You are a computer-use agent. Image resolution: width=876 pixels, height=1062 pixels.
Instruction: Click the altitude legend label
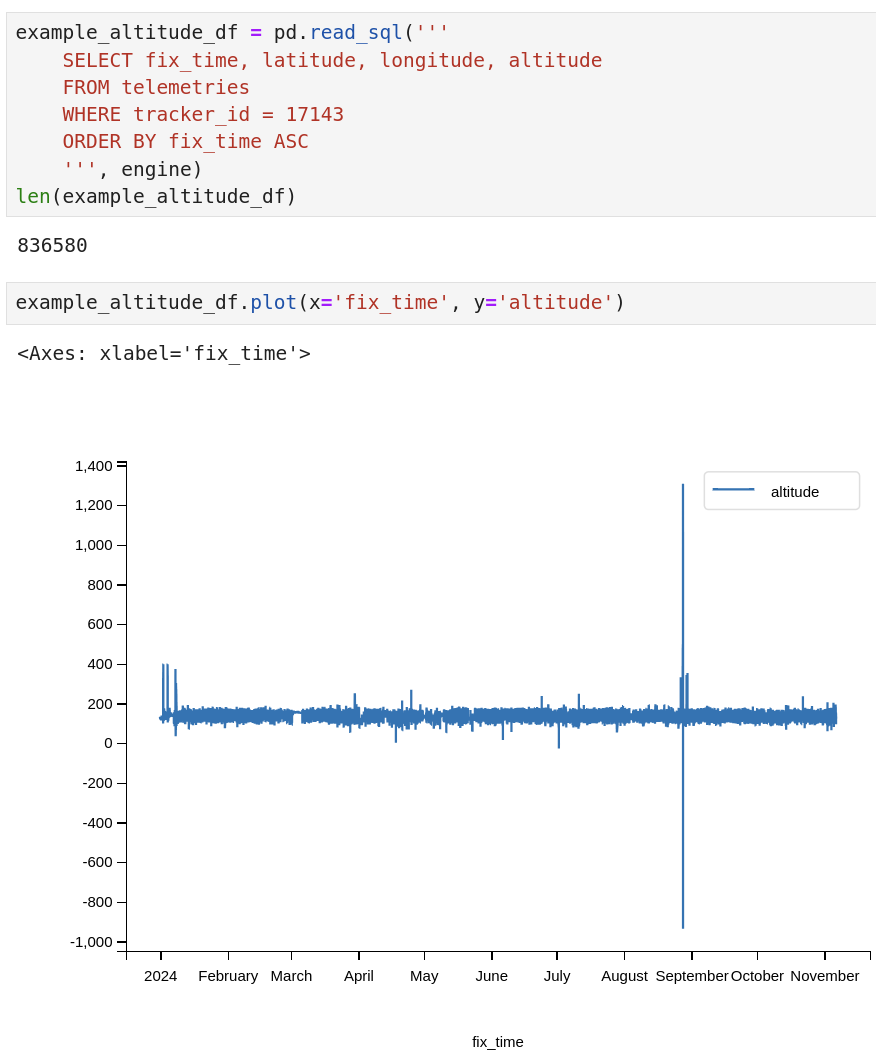pos(794,491)
